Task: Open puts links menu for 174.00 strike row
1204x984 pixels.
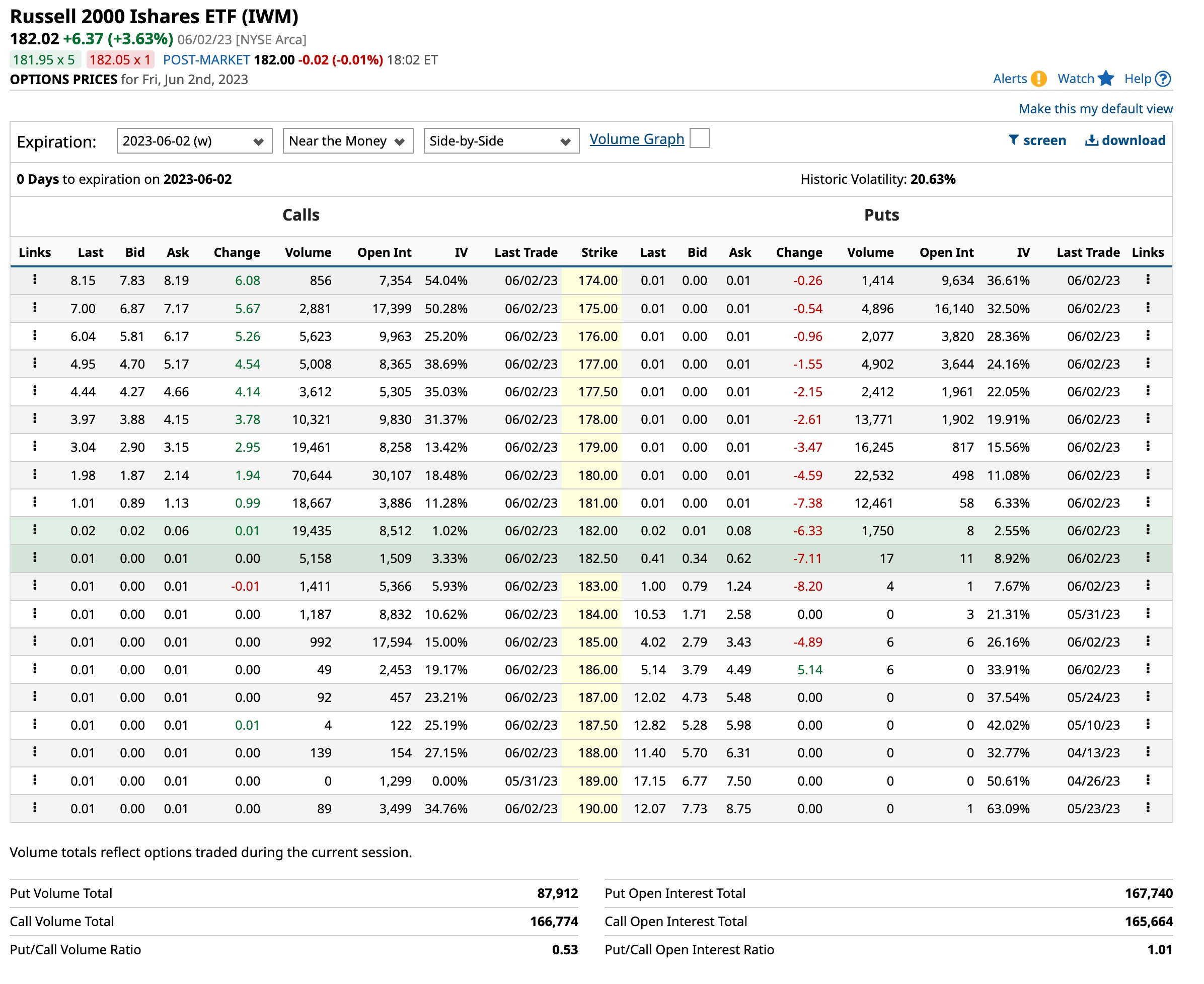Action: pos(1148,279)
